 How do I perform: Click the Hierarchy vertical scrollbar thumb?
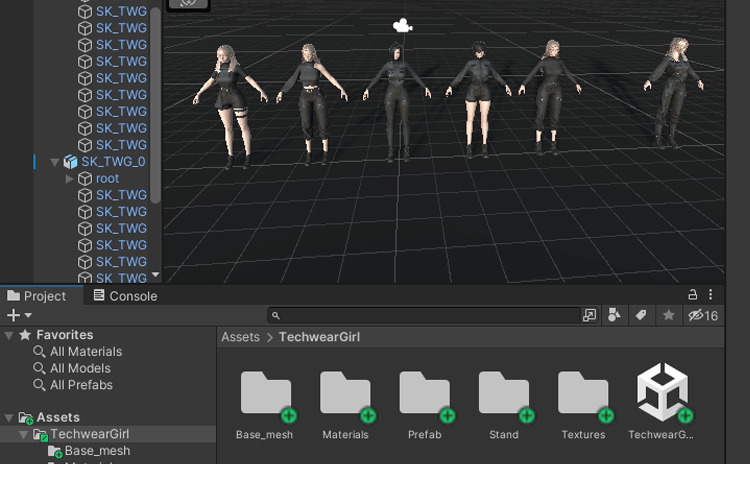click(x=155, y=103)
